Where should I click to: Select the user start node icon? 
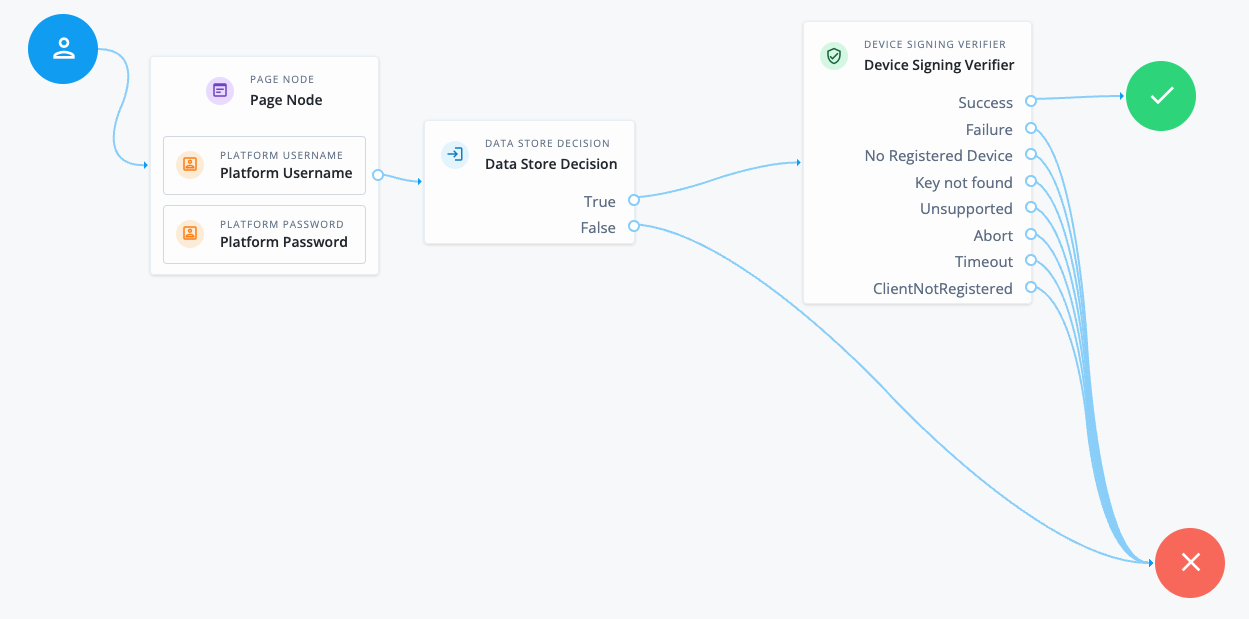click(63, 48)
